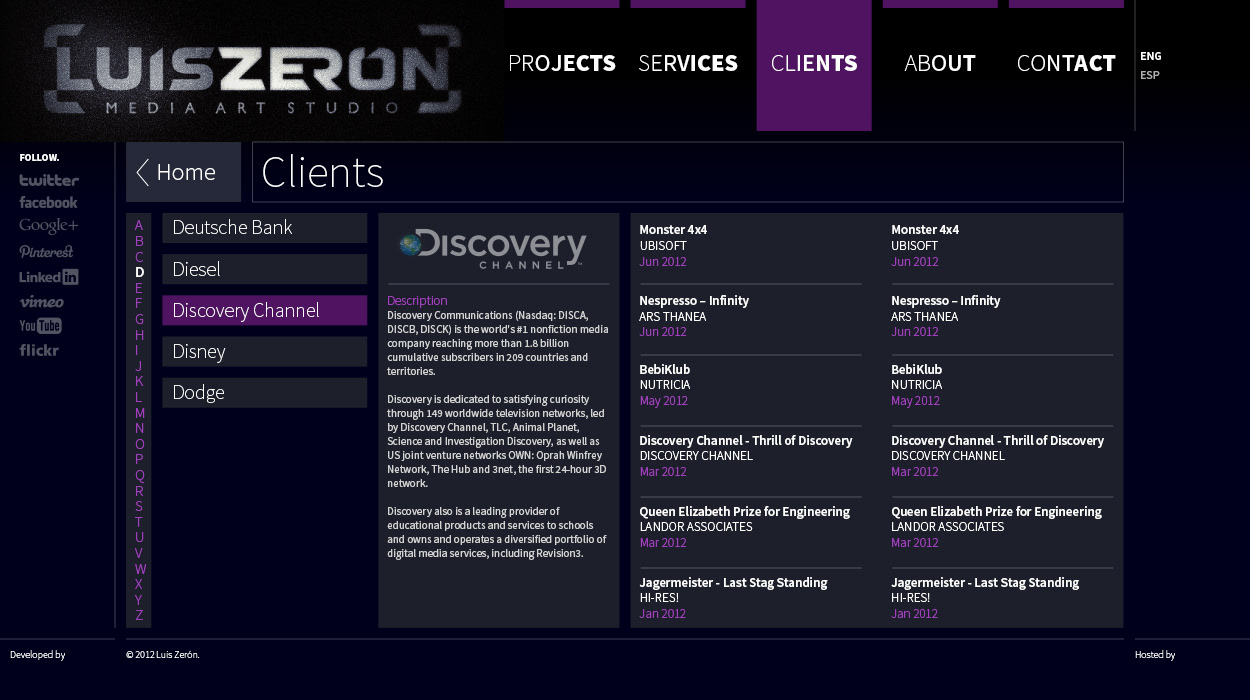Open Jagermeister Last Stag Standing, right column
This screenshot has height=700, width=1250.
[985, 583]
